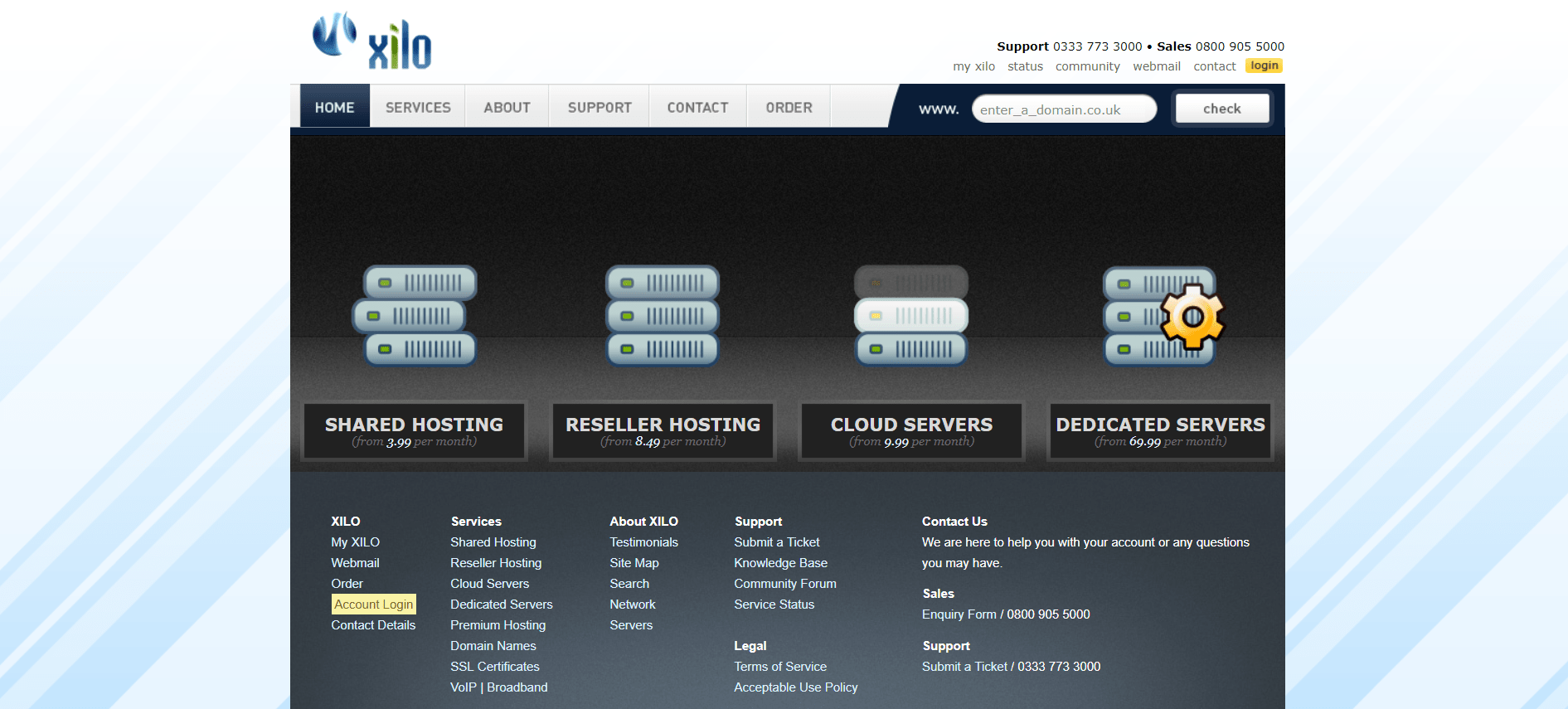The width and height of the screenshot is (1568, 709).
Task: Open the SERVICES navigation tab
Action: (x=418, y=107)
